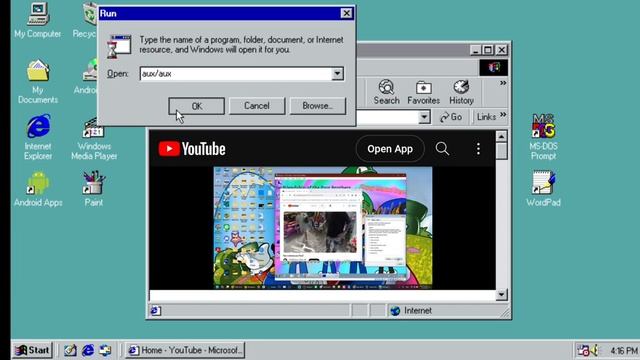This screenshot has width=640, height=360.
Task: Click the Go button in Internet Explorer
Action: (x=451, y=117)
